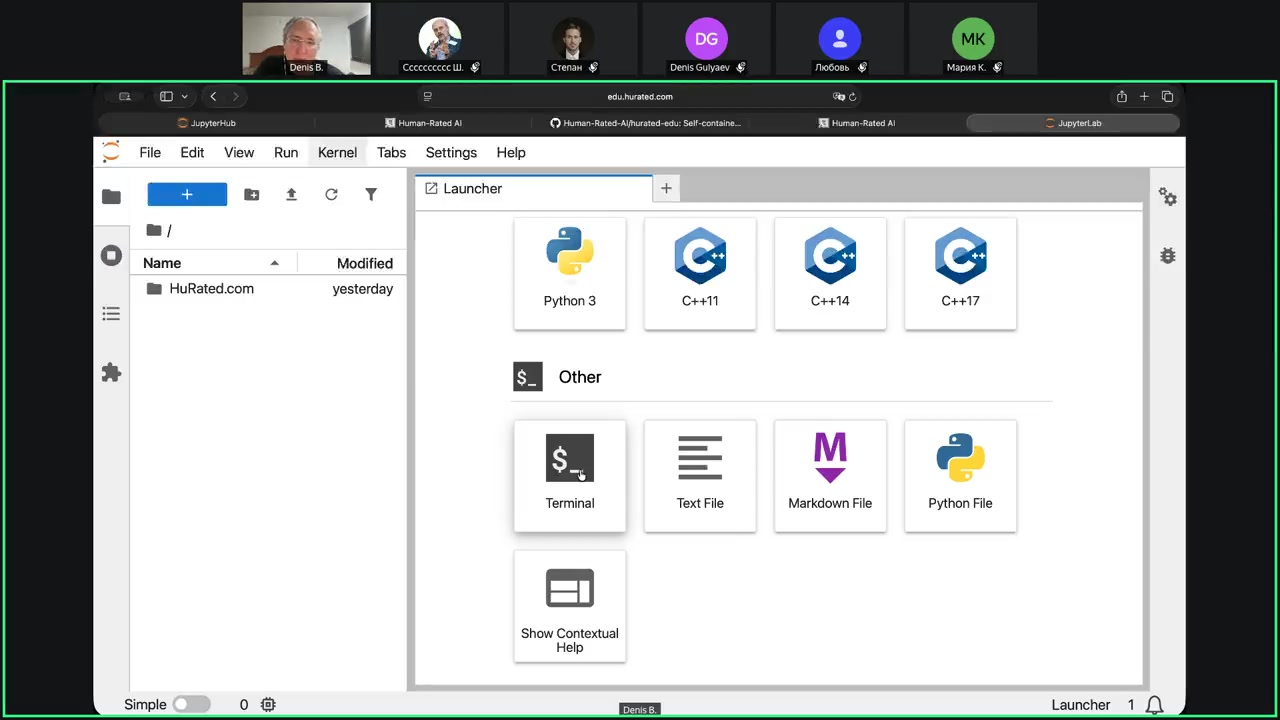Open the table of contents panel

click(111, 314)
